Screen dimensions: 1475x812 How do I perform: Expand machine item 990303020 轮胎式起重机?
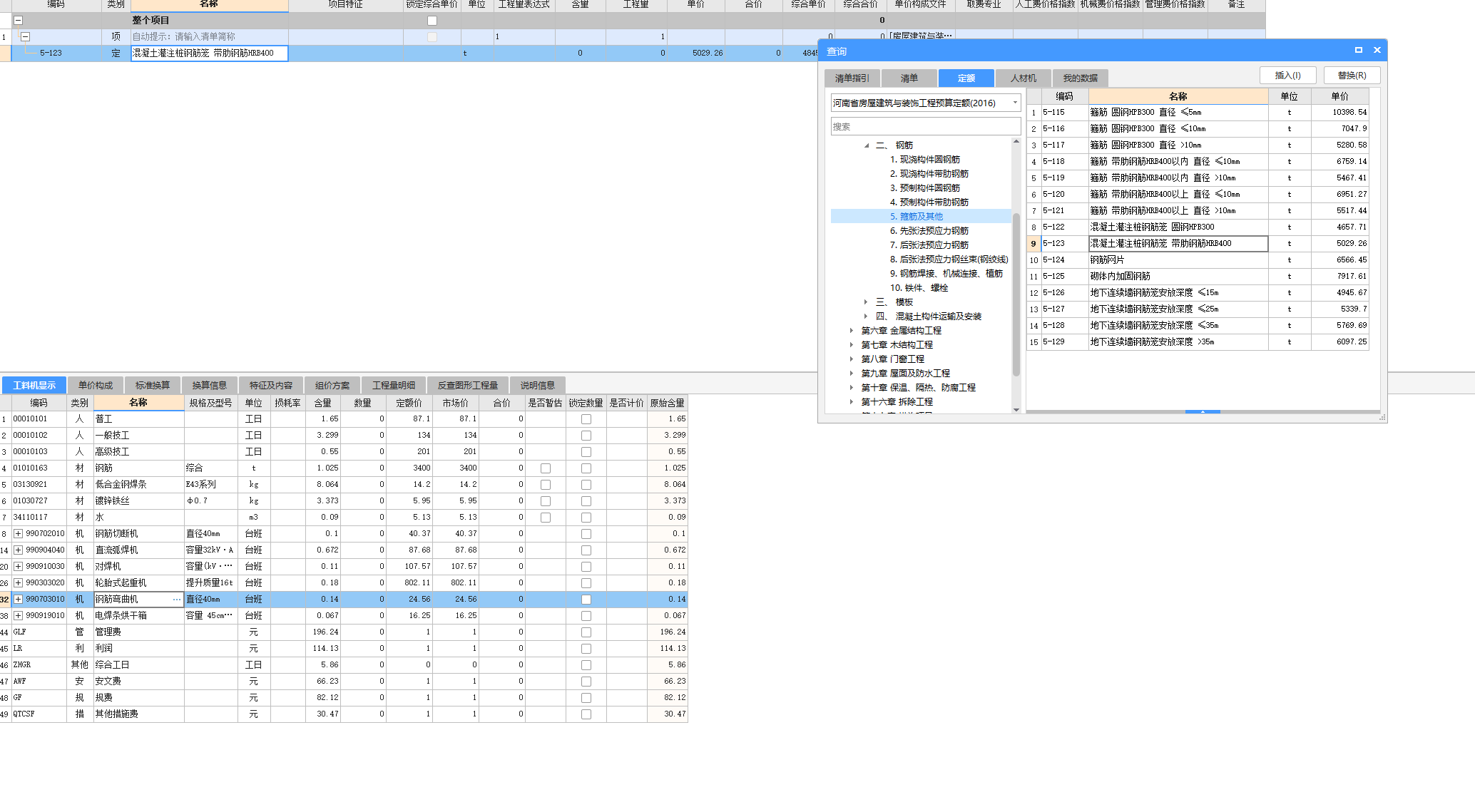click(19, 583)
